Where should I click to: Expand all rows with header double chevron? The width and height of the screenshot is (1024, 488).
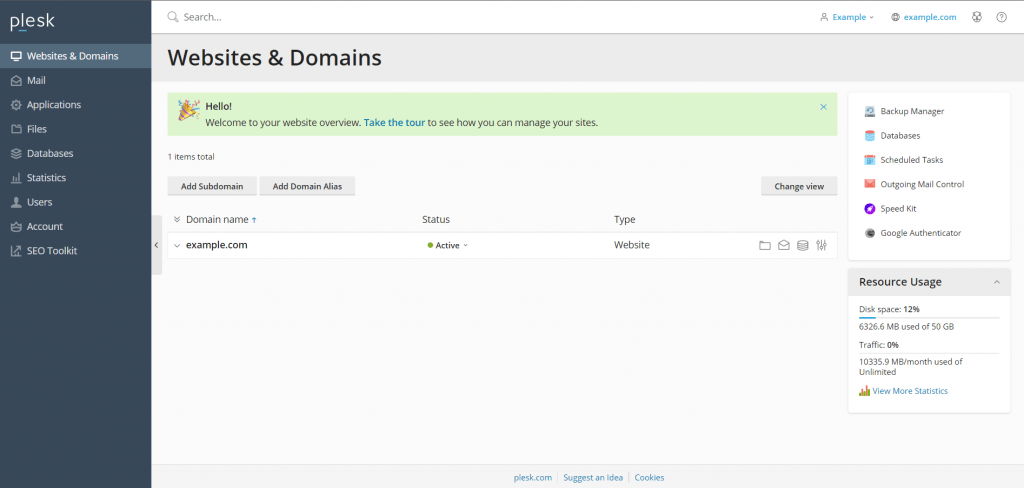pos(177,220)
